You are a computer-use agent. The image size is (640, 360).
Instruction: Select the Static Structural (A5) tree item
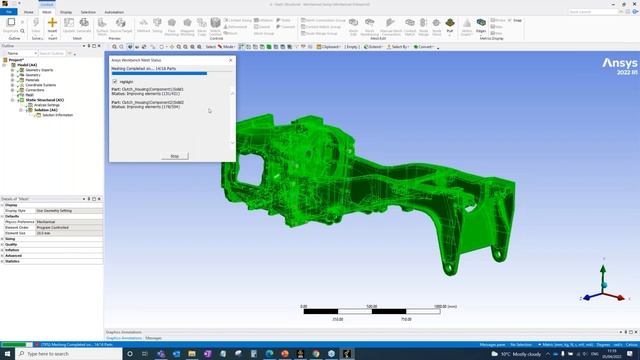pyautogui.click(x=44, y=100)
